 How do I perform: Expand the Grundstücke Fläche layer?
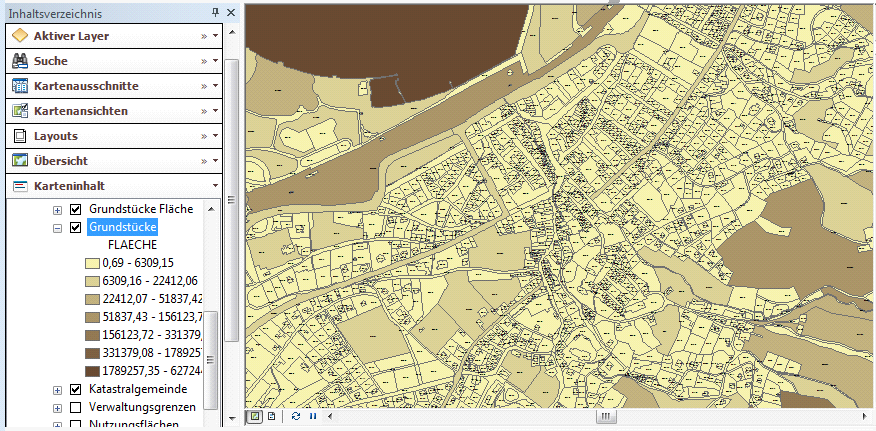[57, 210]
